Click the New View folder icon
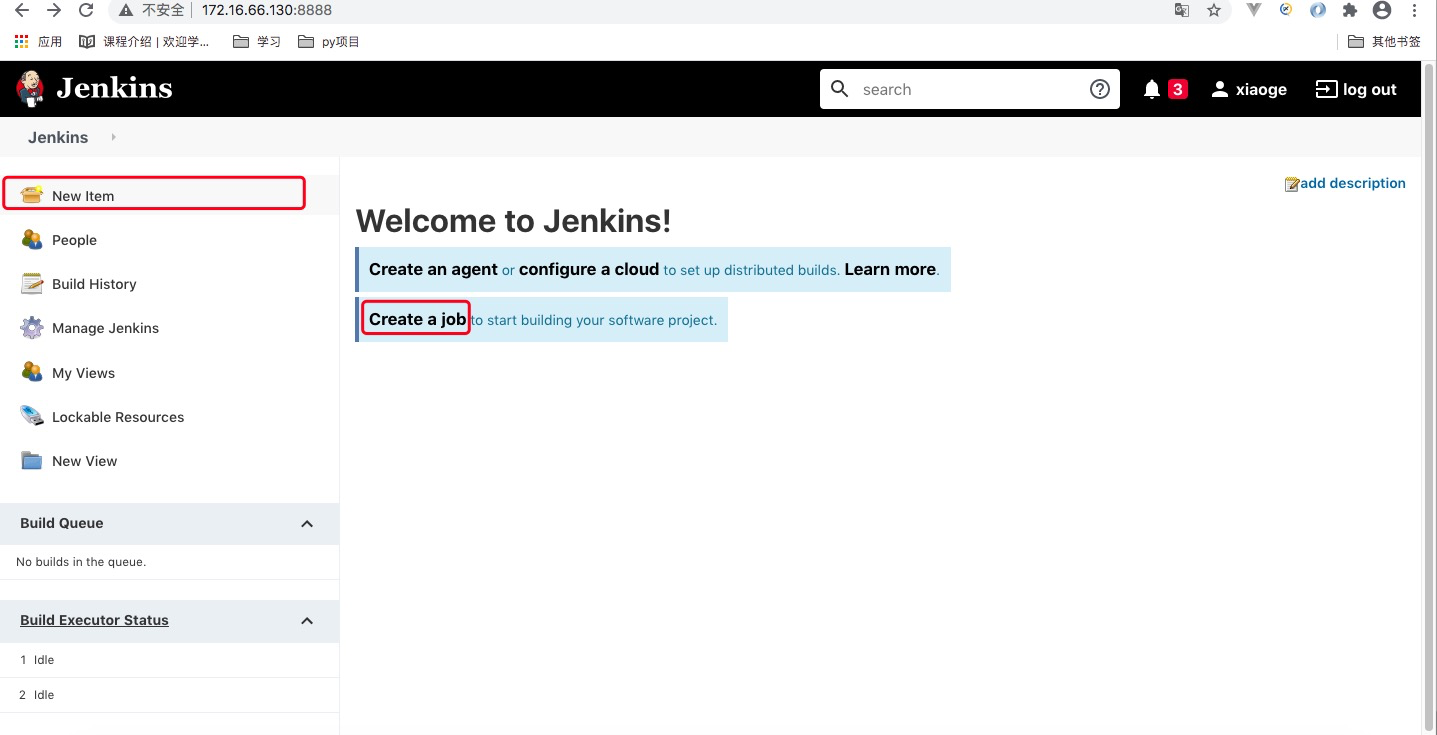The width and height of the screenshot is (1437, 735). coord(32,460)
